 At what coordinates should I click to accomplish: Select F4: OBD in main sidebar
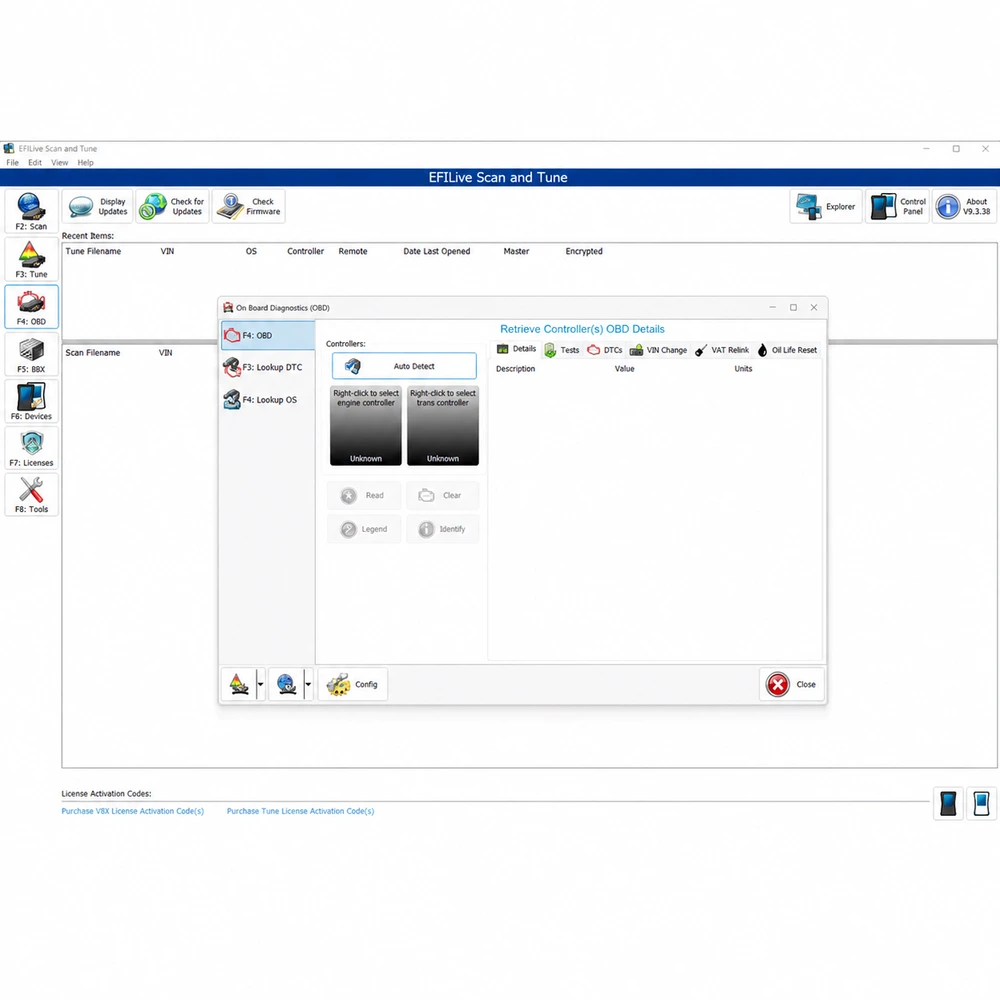31,307
